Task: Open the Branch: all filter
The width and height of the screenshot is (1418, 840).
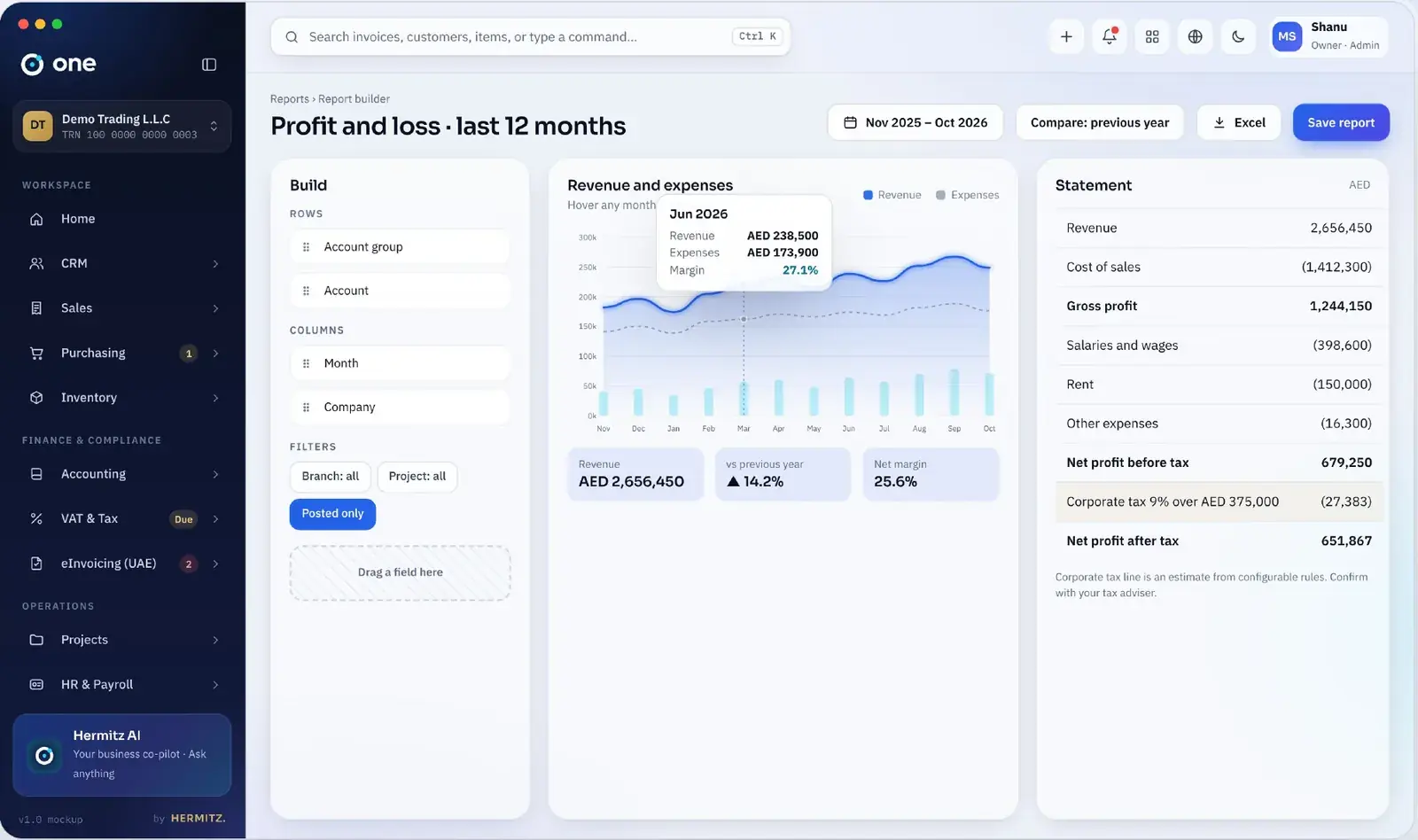Action: pyautogui.click(x=330, y=477)
